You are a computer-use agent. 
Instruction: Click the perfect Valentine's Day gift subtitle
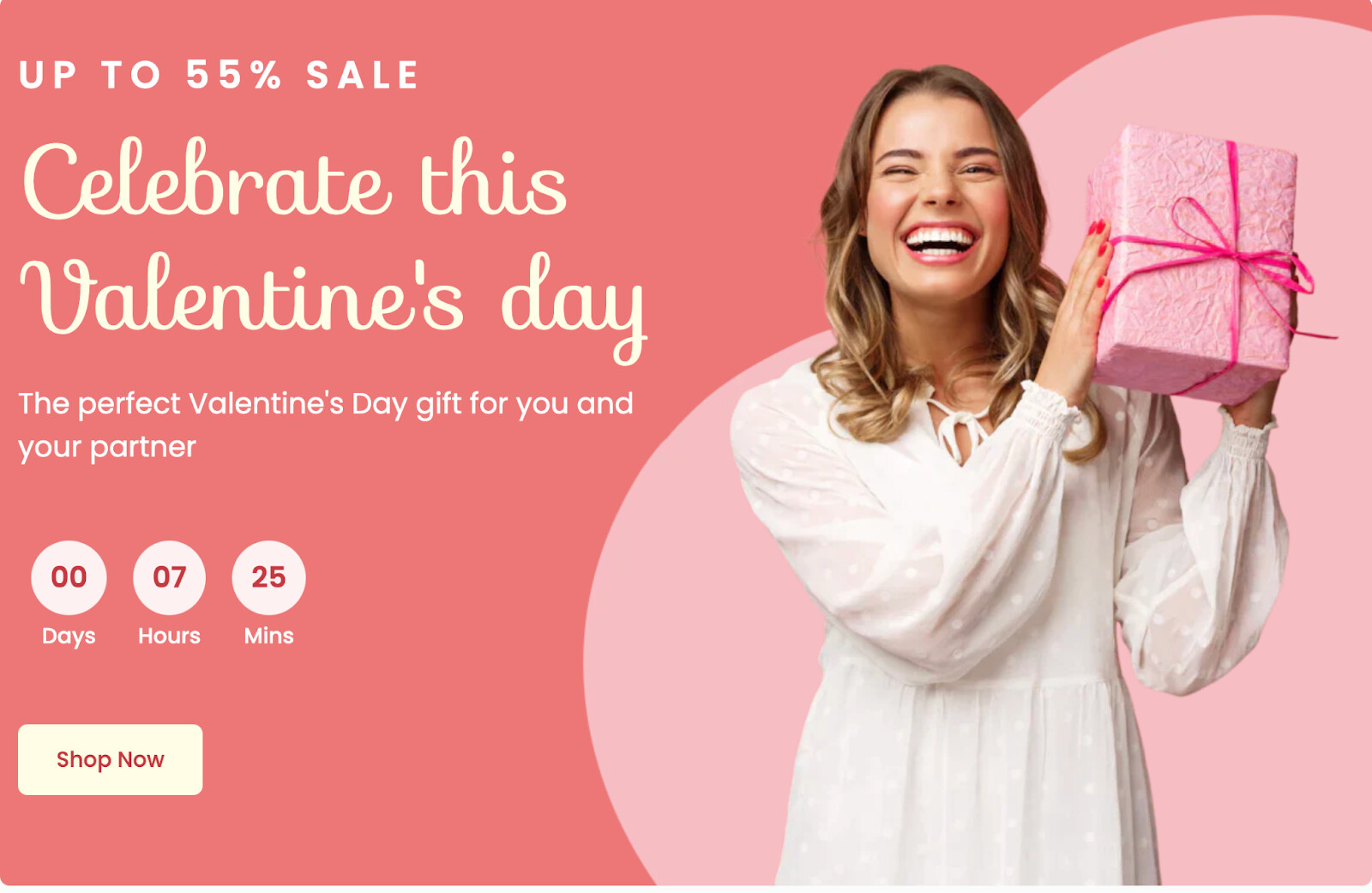tap(326, 403)
